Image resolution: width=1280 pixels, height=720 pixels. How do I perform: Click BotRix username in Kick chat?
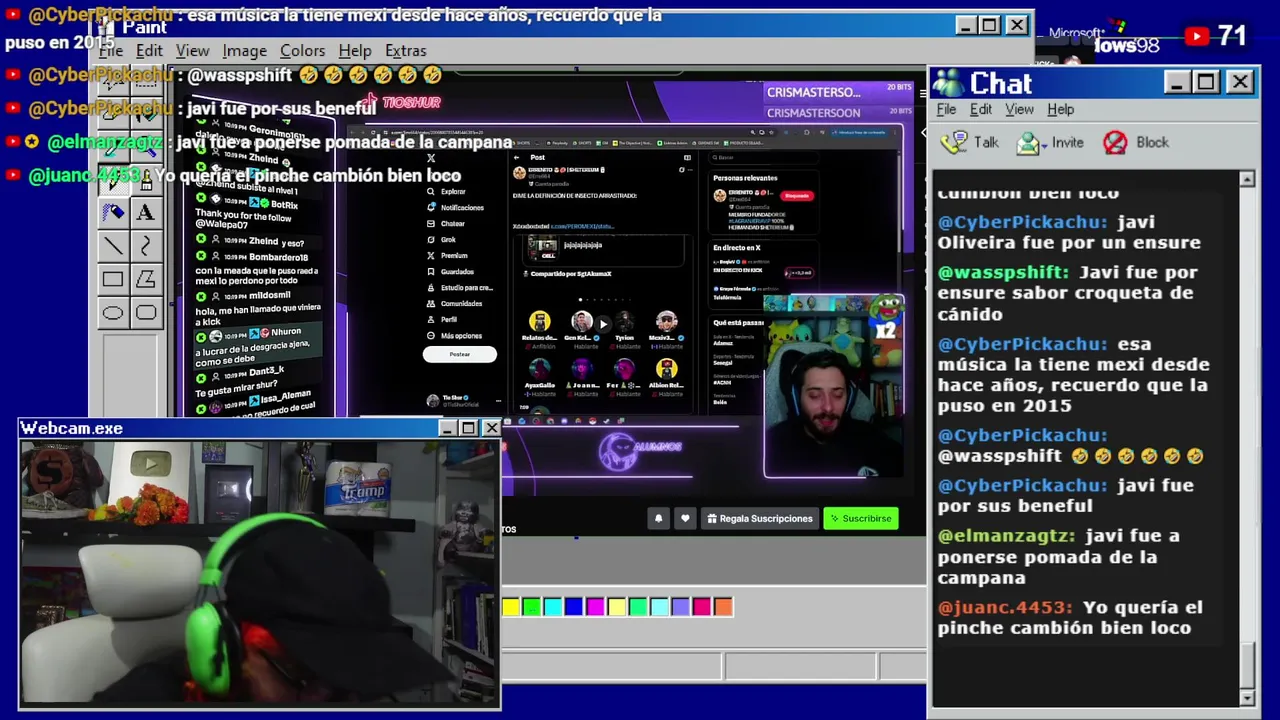pyautogui.click(x=284, y=204)
